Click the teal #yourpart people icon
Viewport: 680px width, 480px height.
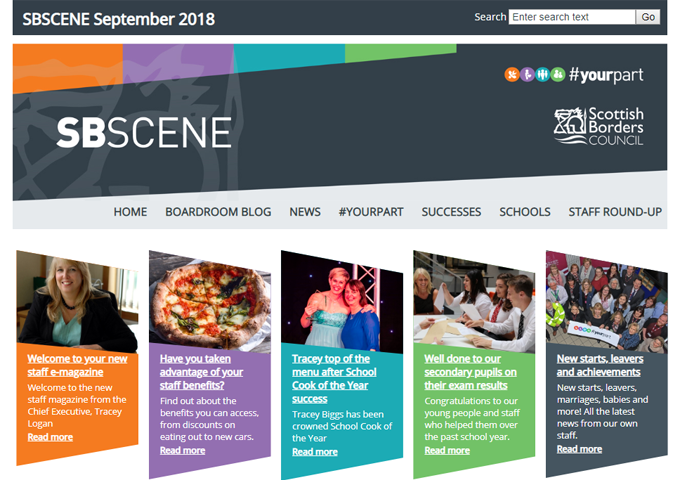point(543,75)
